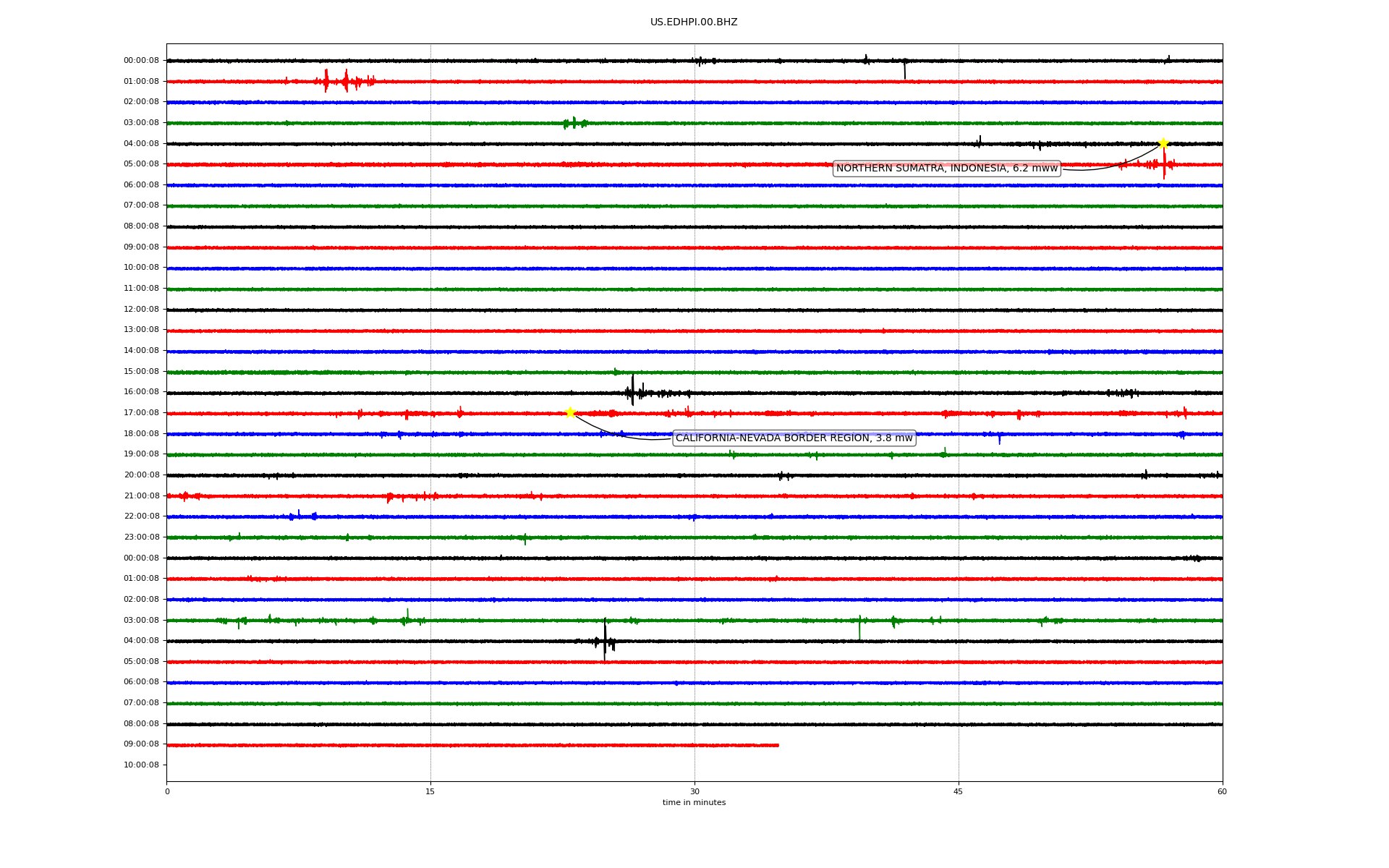Click the 19:00:08 row time label
The image size is (1389, 868).
[x=141, y=454]
